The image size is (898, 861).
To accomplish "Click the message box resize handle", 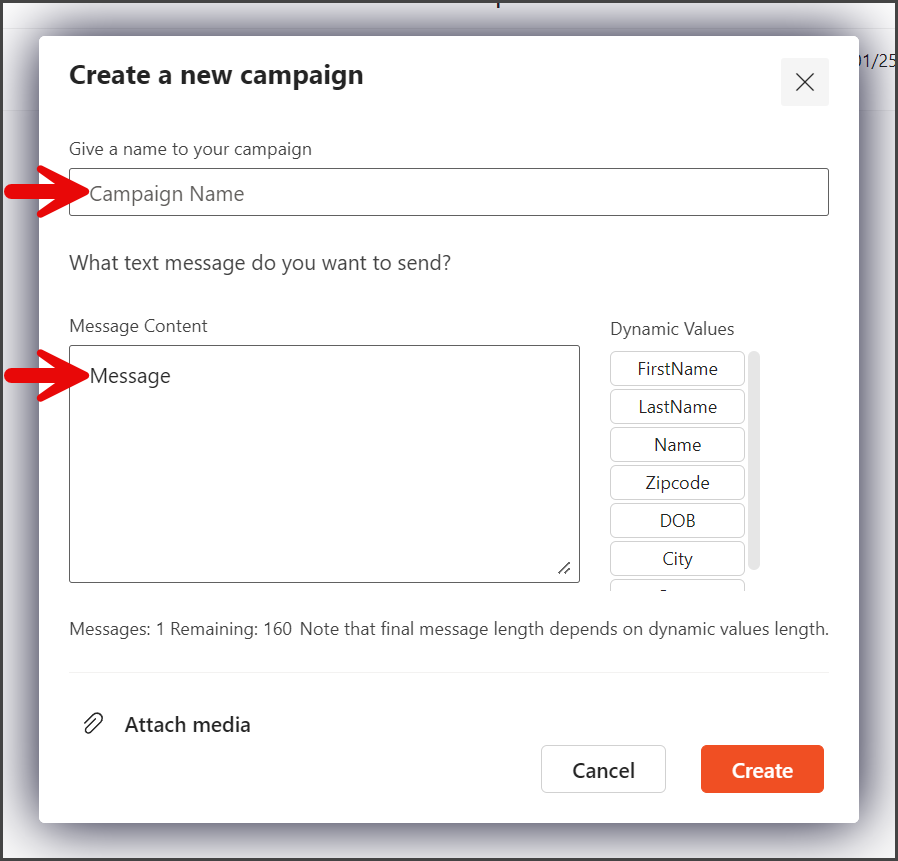I will (564, 568).
